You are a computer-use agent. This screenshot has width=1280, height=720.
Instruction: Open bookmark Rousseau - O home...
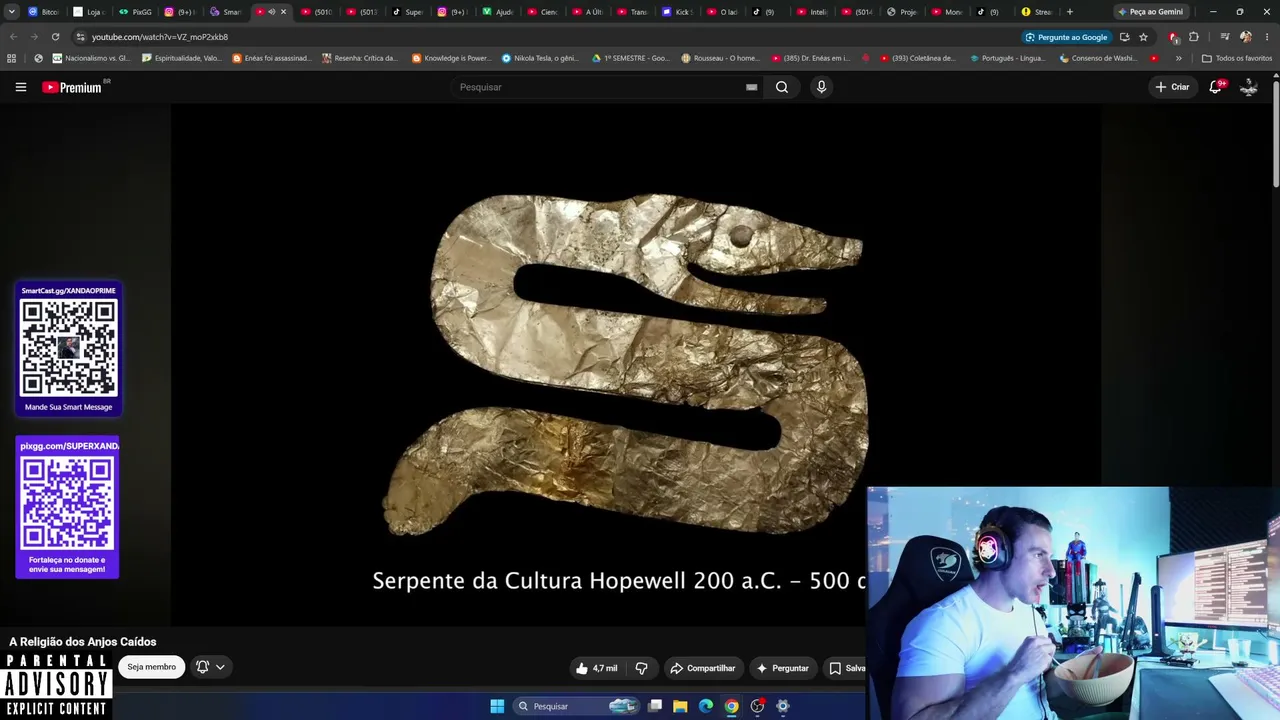tap(720, 58)
